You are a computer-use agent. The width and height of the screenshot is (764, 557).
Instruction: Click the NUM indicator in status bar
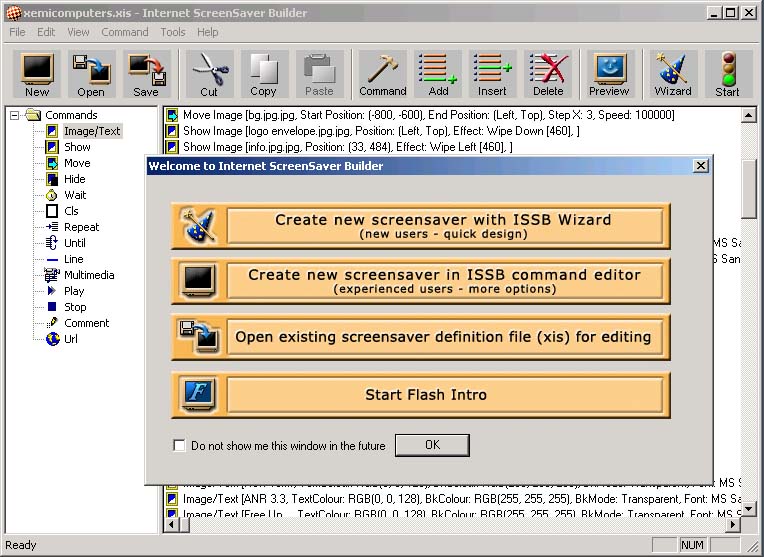[692, 545]
